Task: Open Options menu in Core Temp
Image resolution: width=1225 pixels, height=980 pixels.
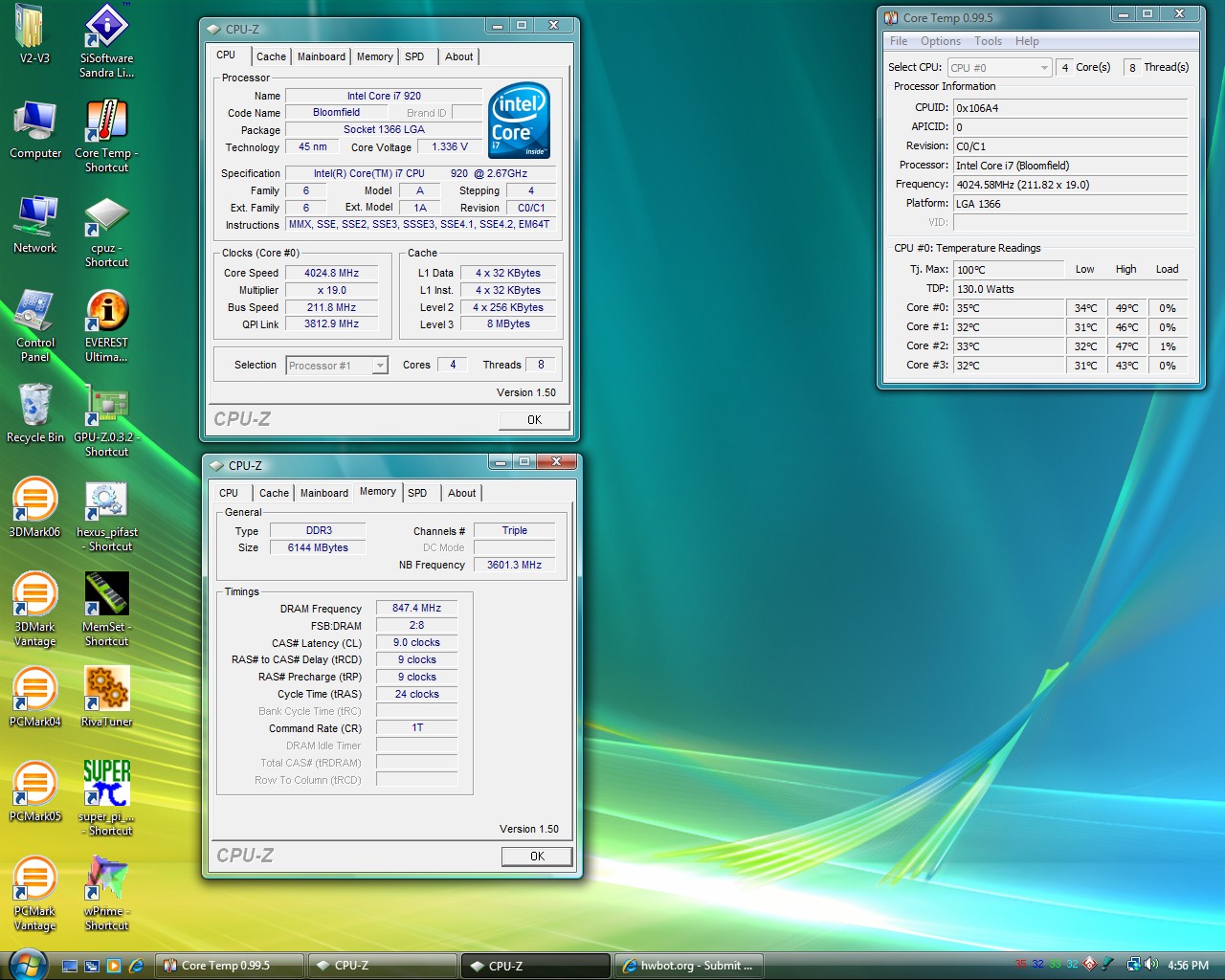Action: click(941, 41)
